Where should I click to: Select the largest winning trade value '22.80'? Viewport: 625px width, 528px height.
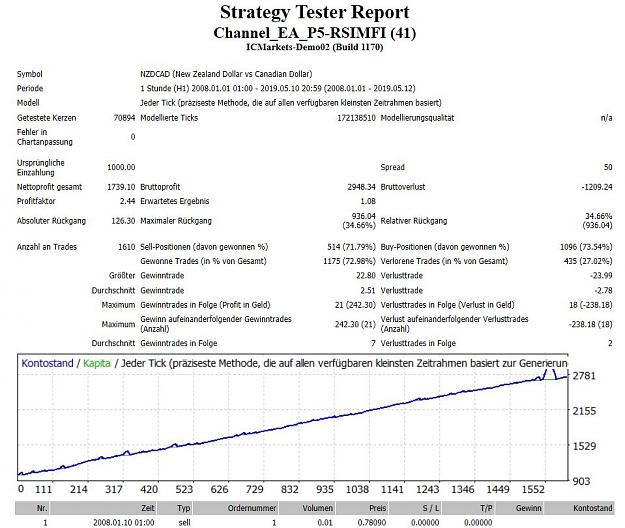click(366, 276)
